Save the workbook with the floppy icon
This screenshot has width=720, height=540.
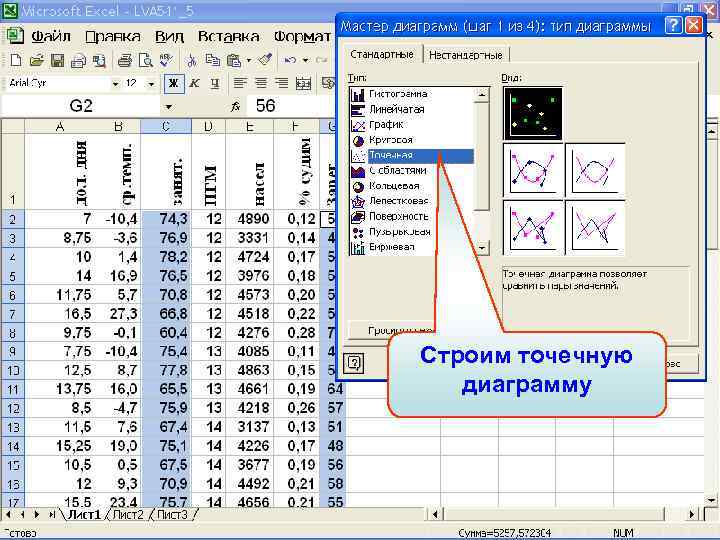pyautogui.click(x=57, y=60)
